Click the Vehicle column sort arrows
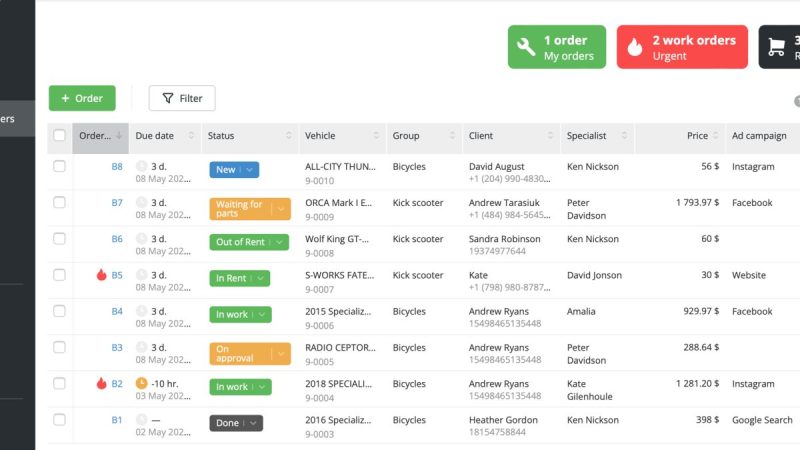The image size is (800, 450). [376, 136]
